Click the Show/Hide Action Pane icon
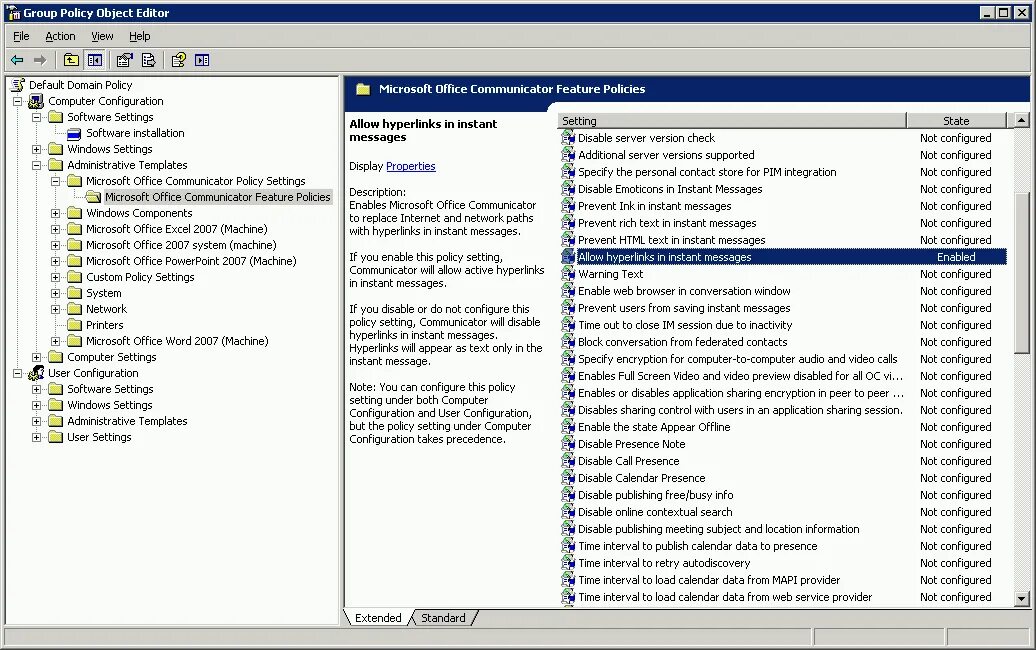 [x=202, y=60]
